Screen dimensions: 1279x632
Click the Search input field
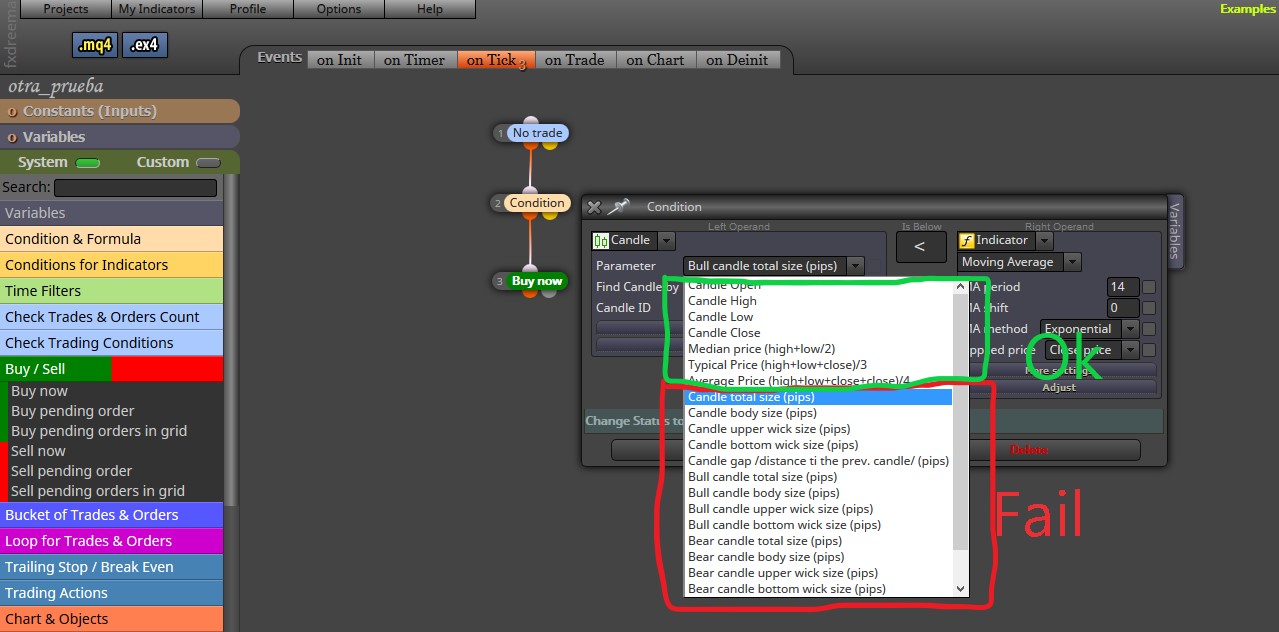(135, 188)
